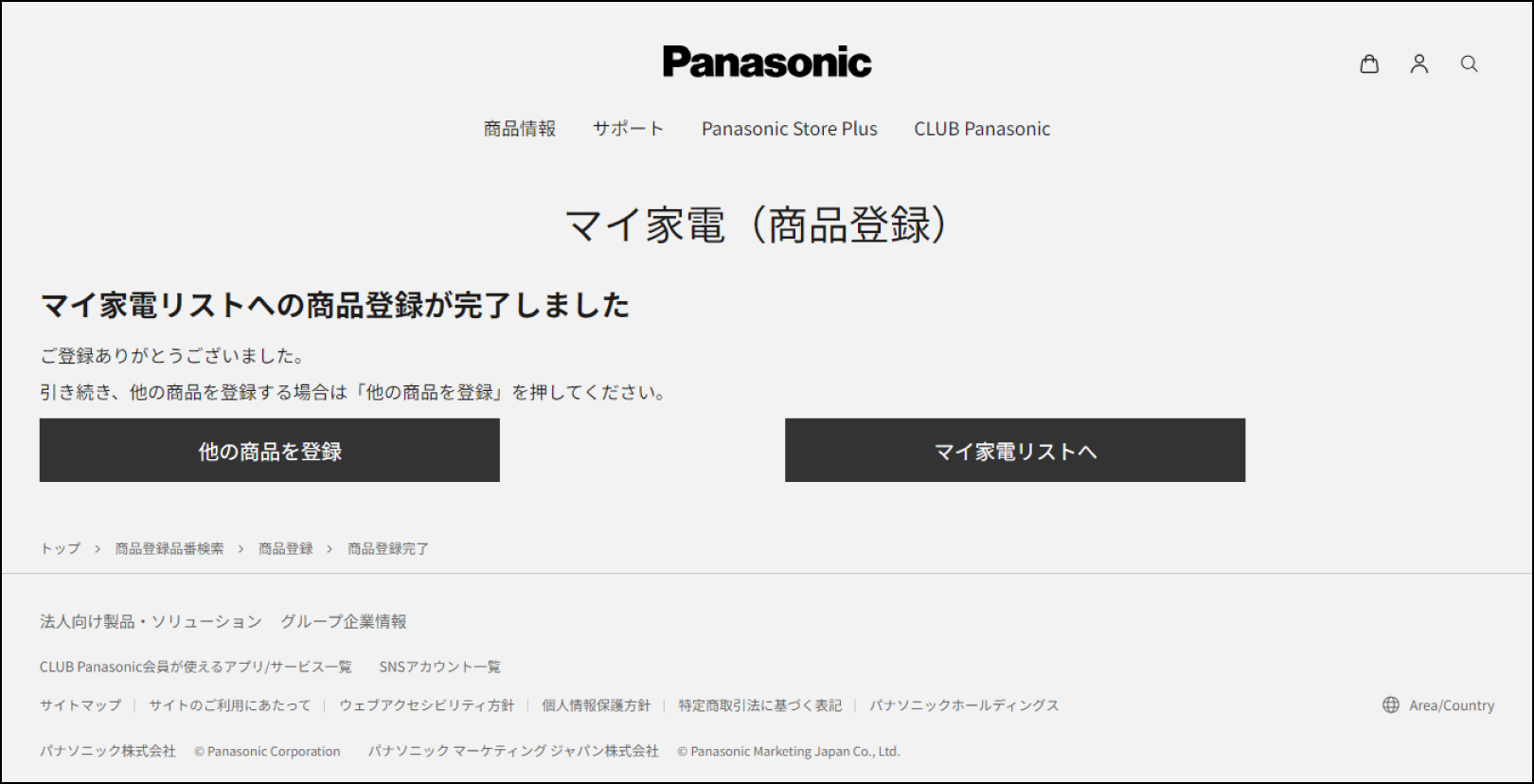Screen dimensions: 1534x784
Task: Open パナソニックホールディングス link
Action: pos(965,705)
